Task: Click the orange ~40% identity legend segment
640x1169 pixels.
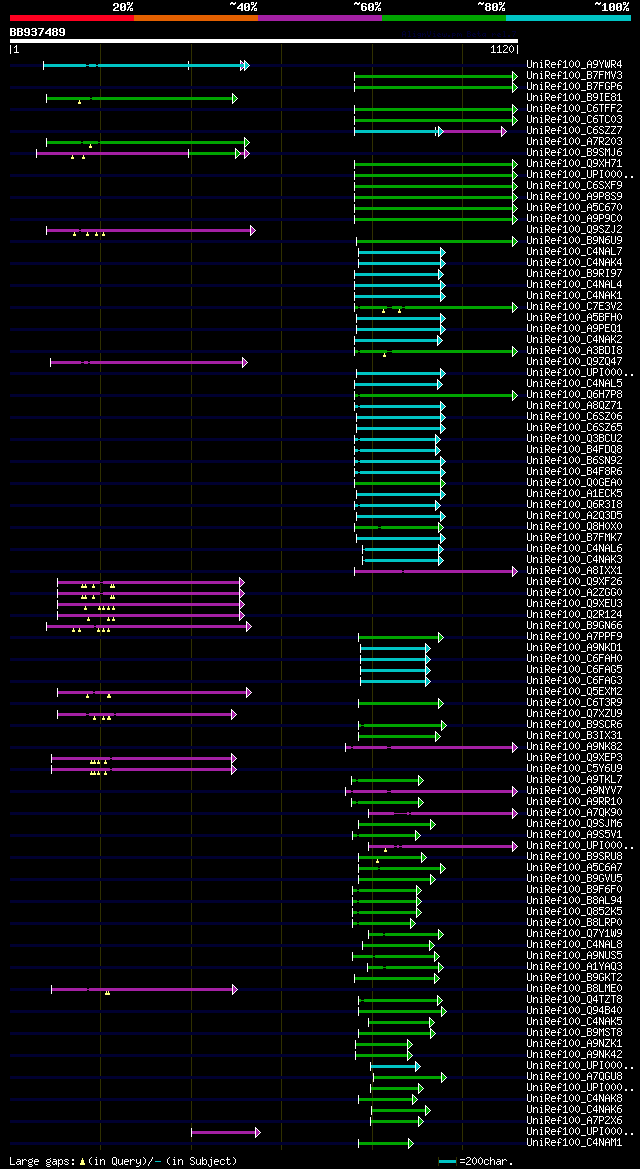Action: [x=196, y=17]
